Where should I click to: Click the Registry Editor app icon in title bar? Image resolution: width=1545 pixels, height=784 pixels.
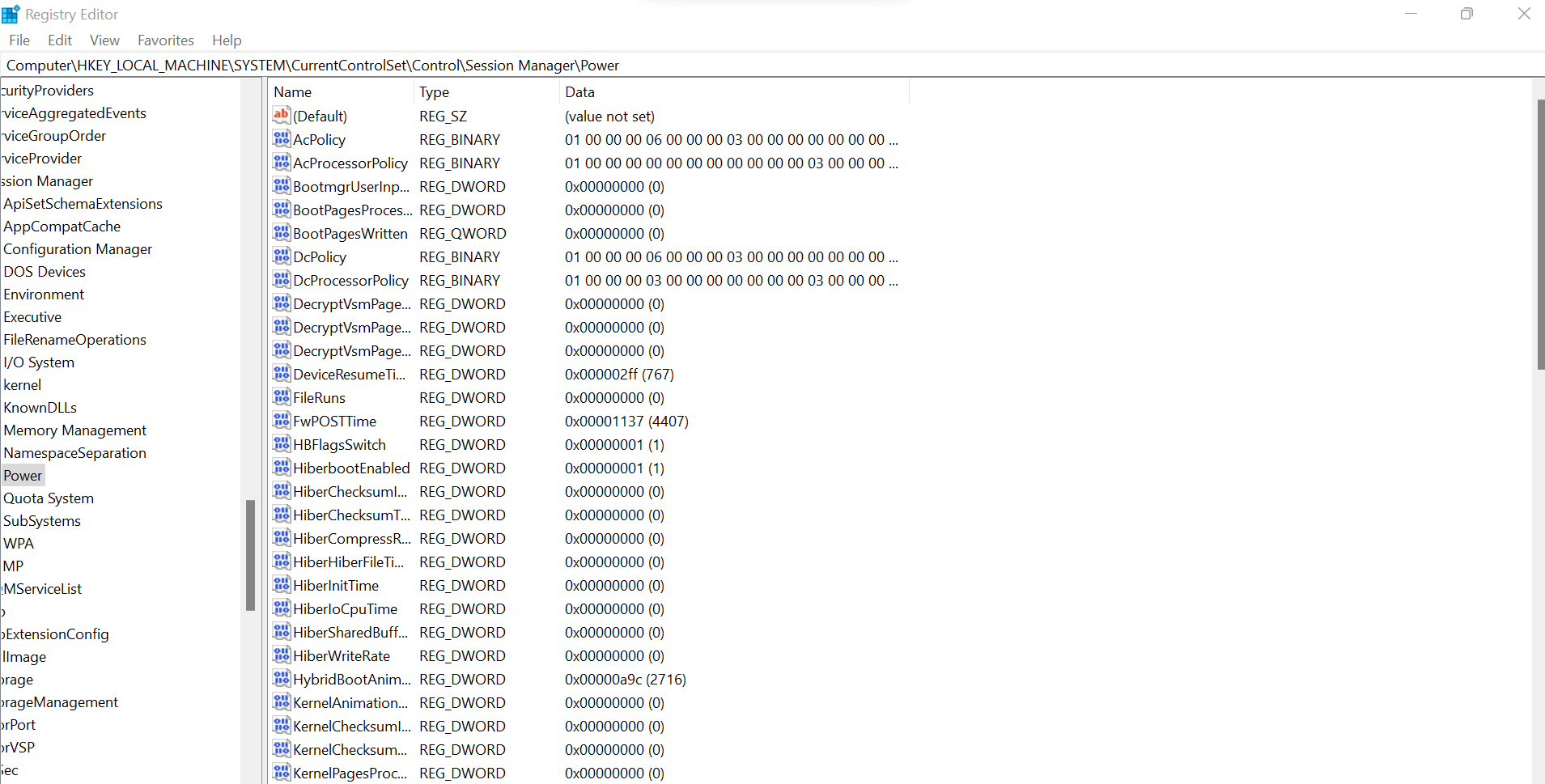tap(11, 15)
